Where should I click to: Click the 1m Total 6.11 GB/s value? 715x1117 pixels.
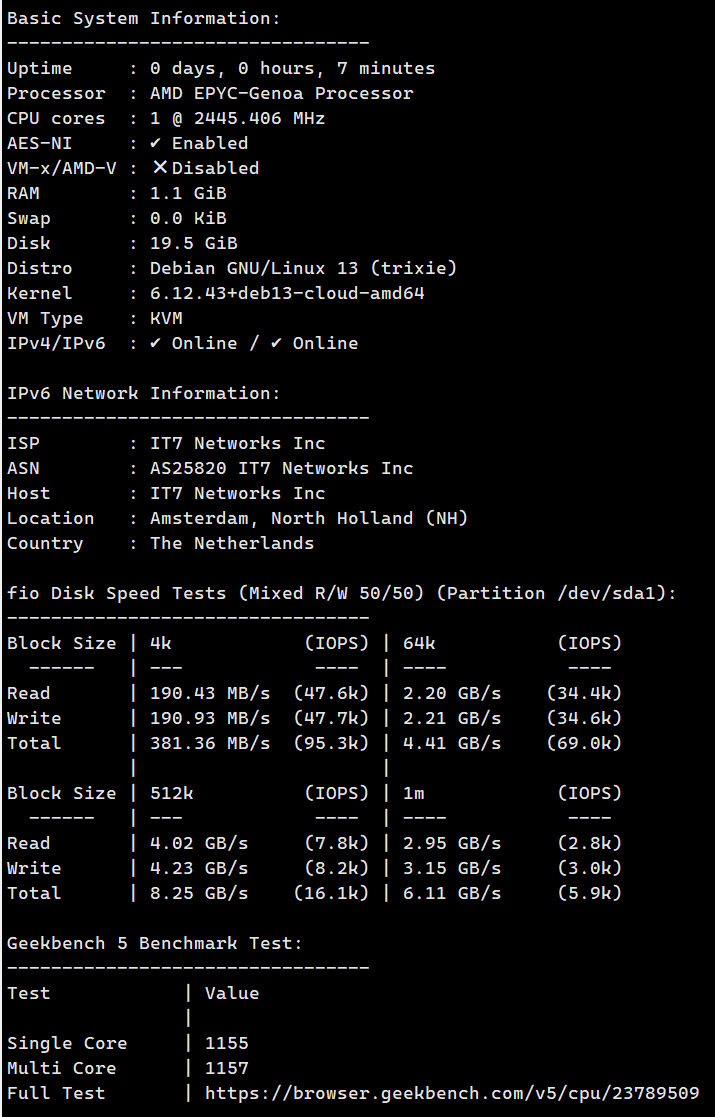tap(452, 893)
